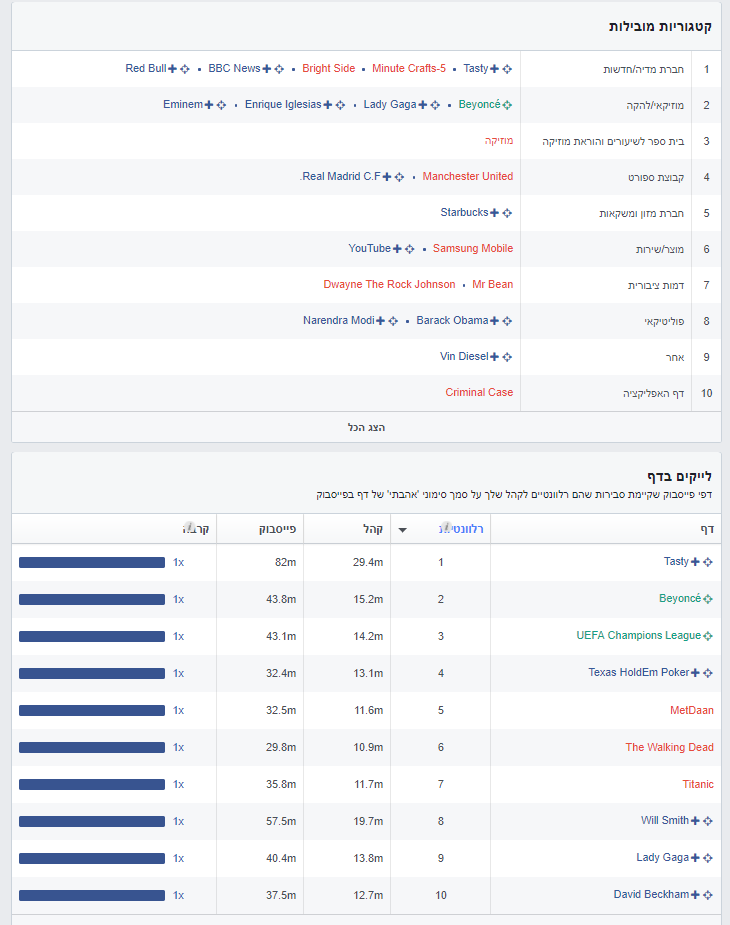Sort by the קהל column header
The image size is (730, 925).
coord(373,529)
